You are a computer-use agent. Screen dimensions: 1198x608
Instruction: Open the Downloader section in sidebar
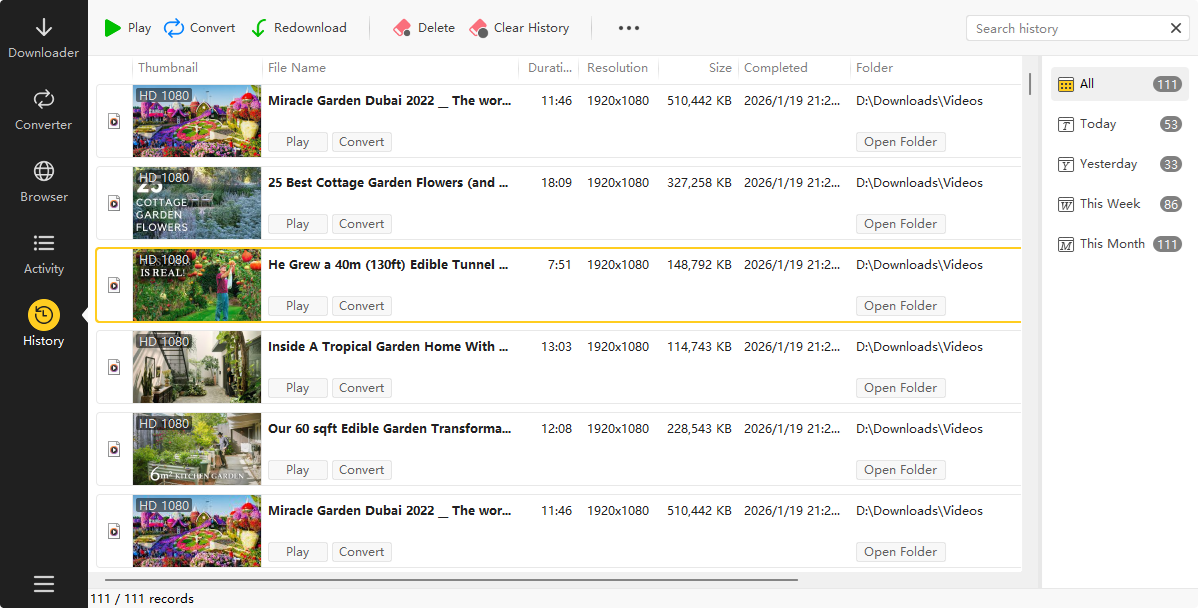[43, 38]
